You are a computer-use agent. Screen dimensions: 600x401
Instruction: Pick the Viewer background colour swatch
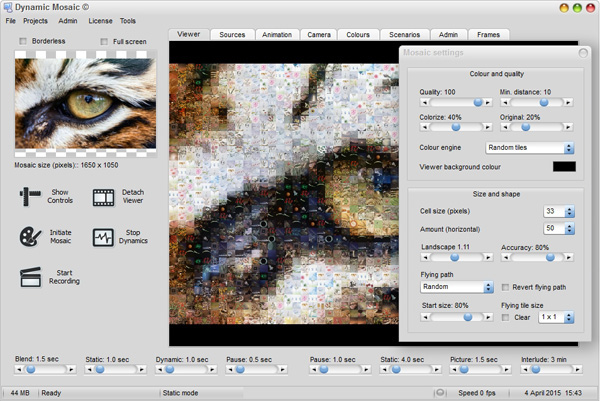click(564, 166)
